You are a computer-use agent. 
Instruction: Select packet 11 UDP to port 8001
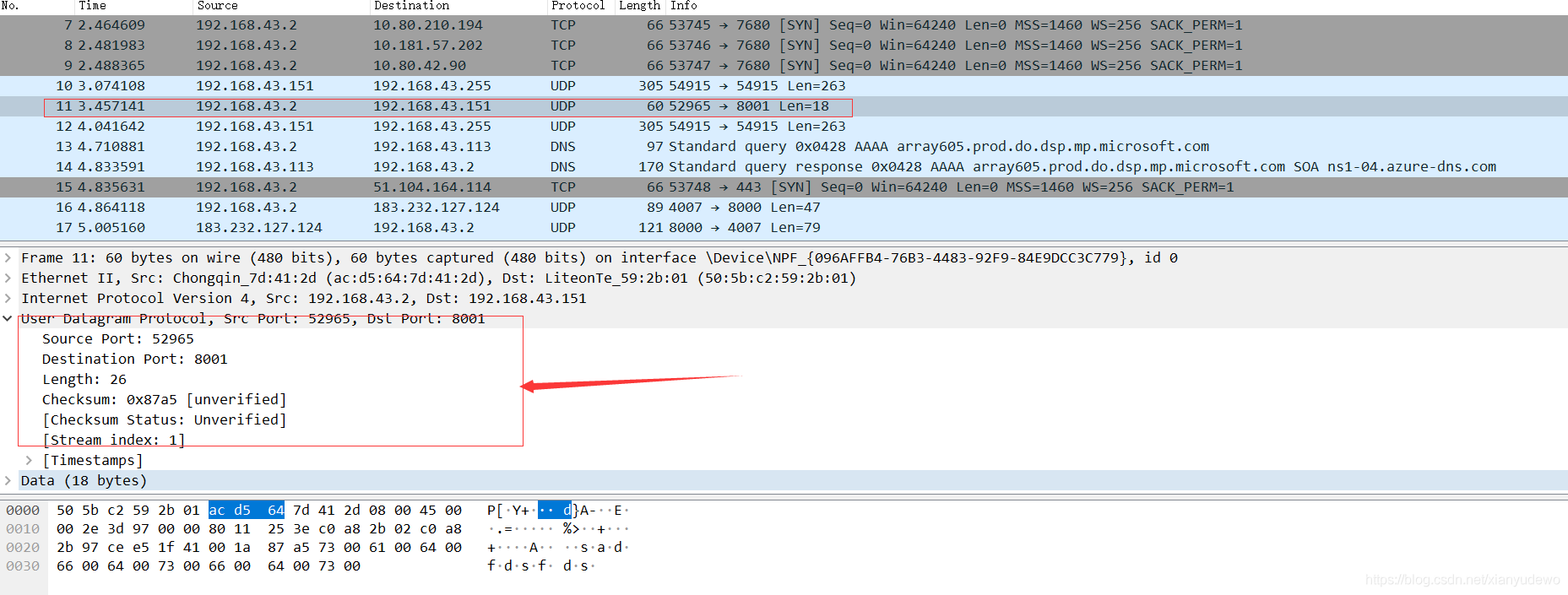tap(784, 106)
